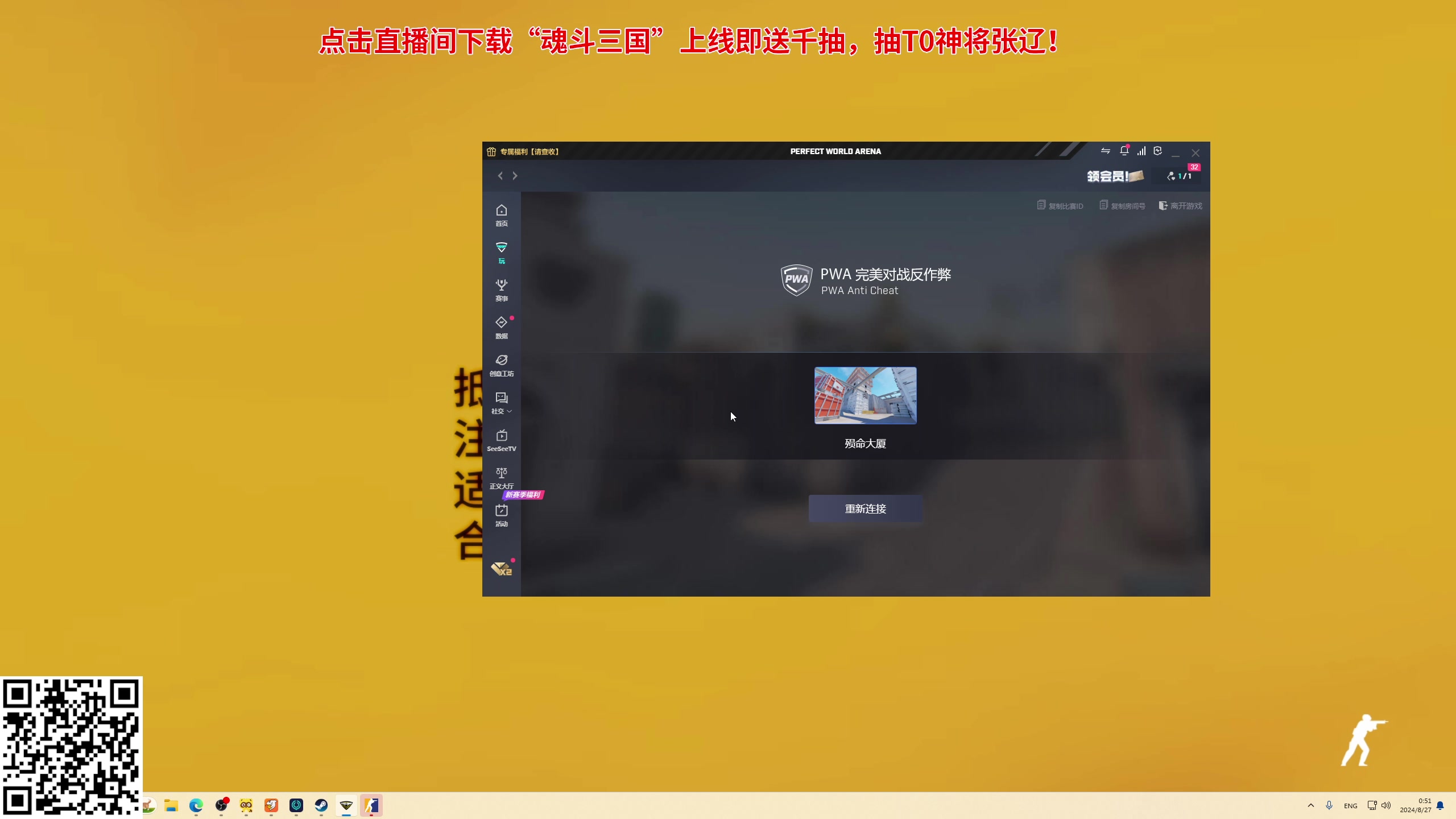Open Microsoft Edge from the taskbar
Image resolution: width=1456 pixels, height=819 pixels.
pyautogui.click(x=196, y=805)
